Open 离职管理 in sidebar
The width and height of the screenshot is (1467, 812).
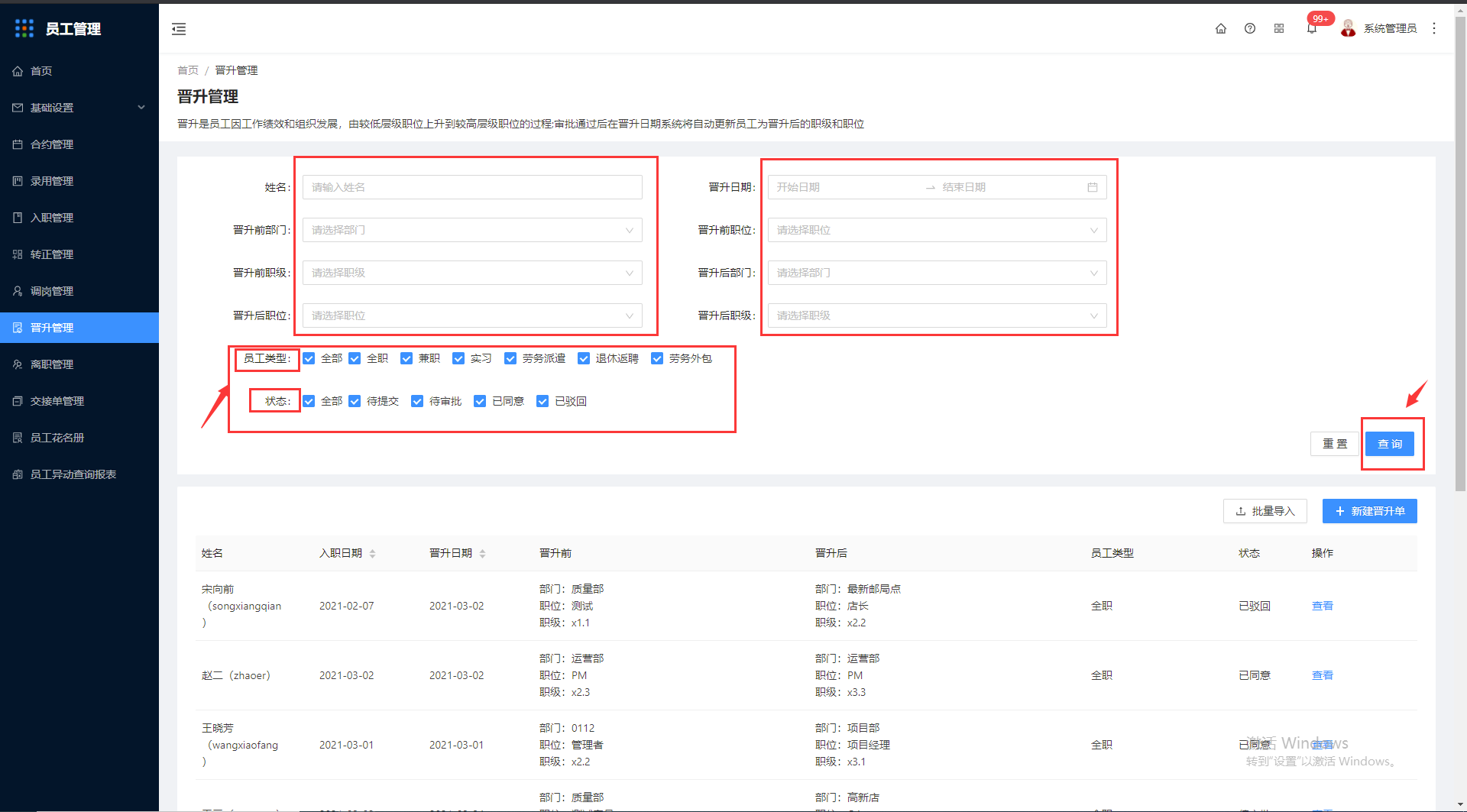coord(79,364)
